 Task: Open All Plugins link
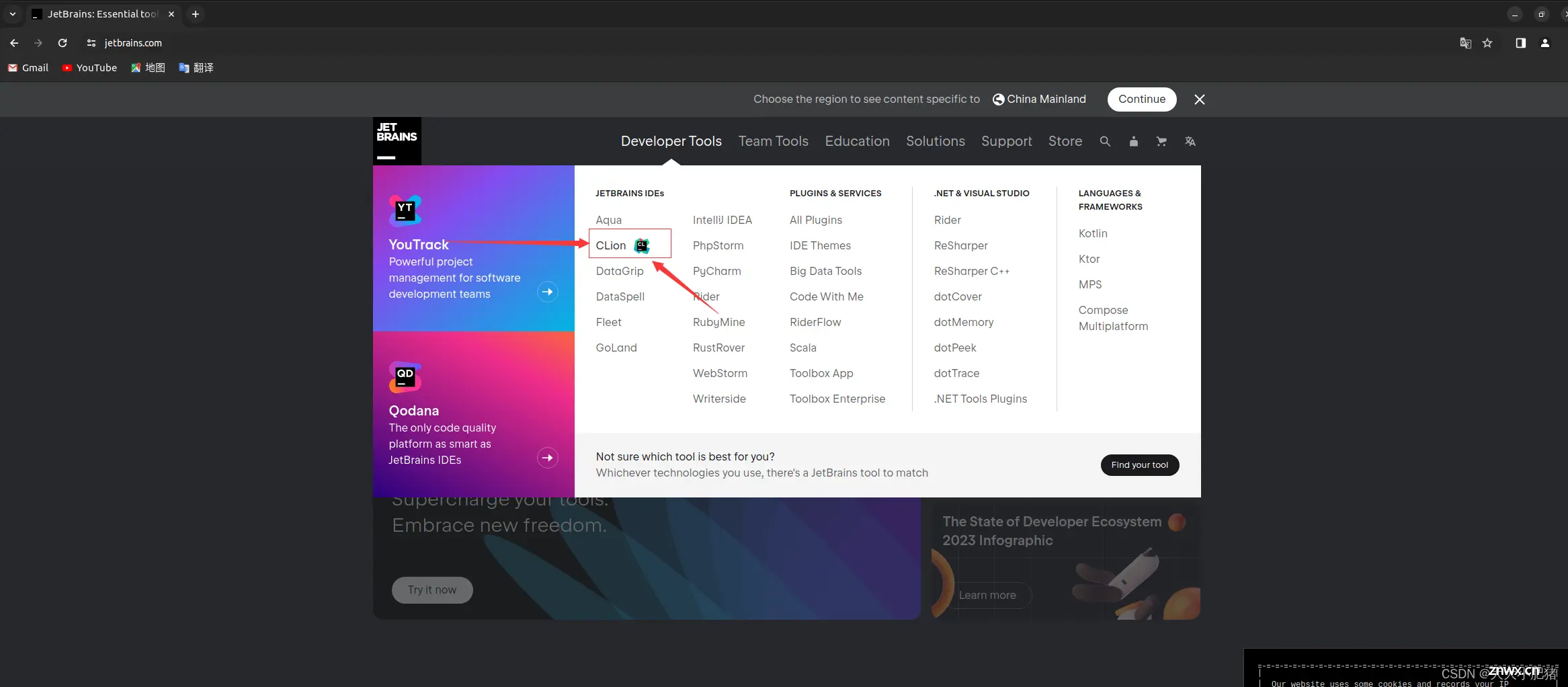click(x=815, y=220)
